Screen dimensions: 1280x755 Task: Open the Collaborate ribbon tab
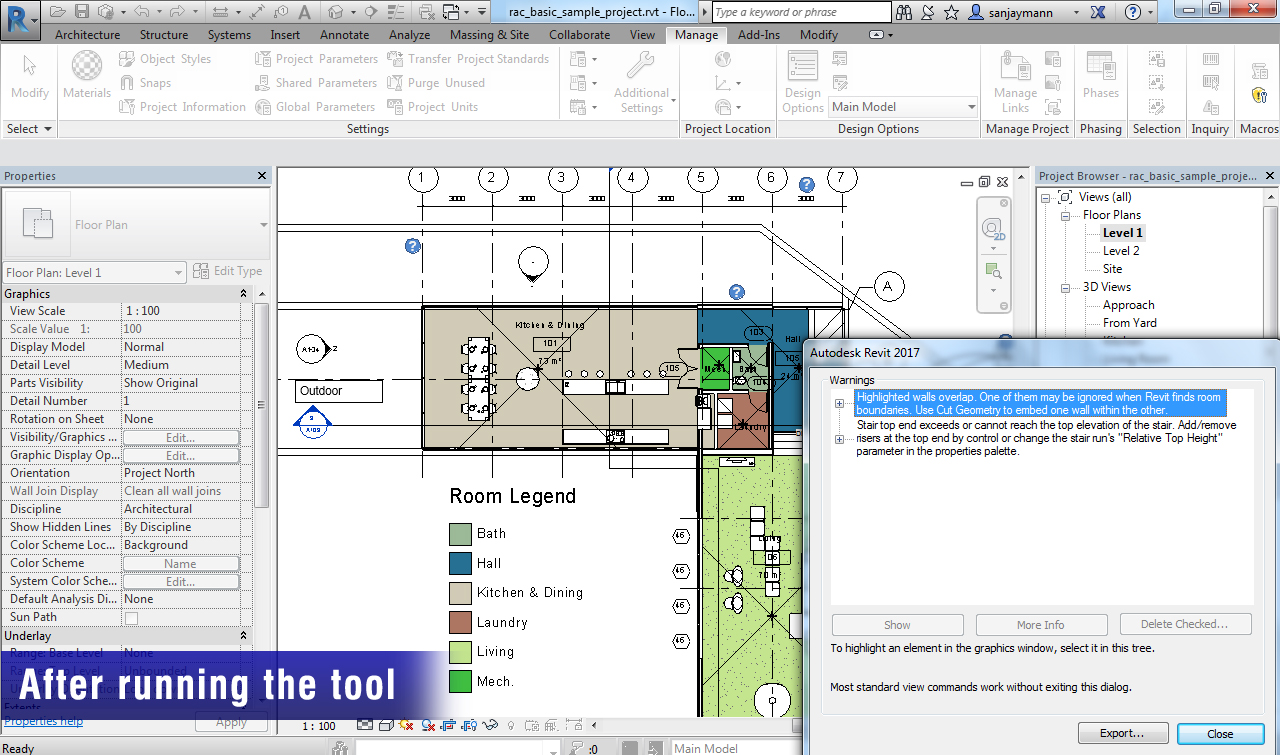[579, 35]
